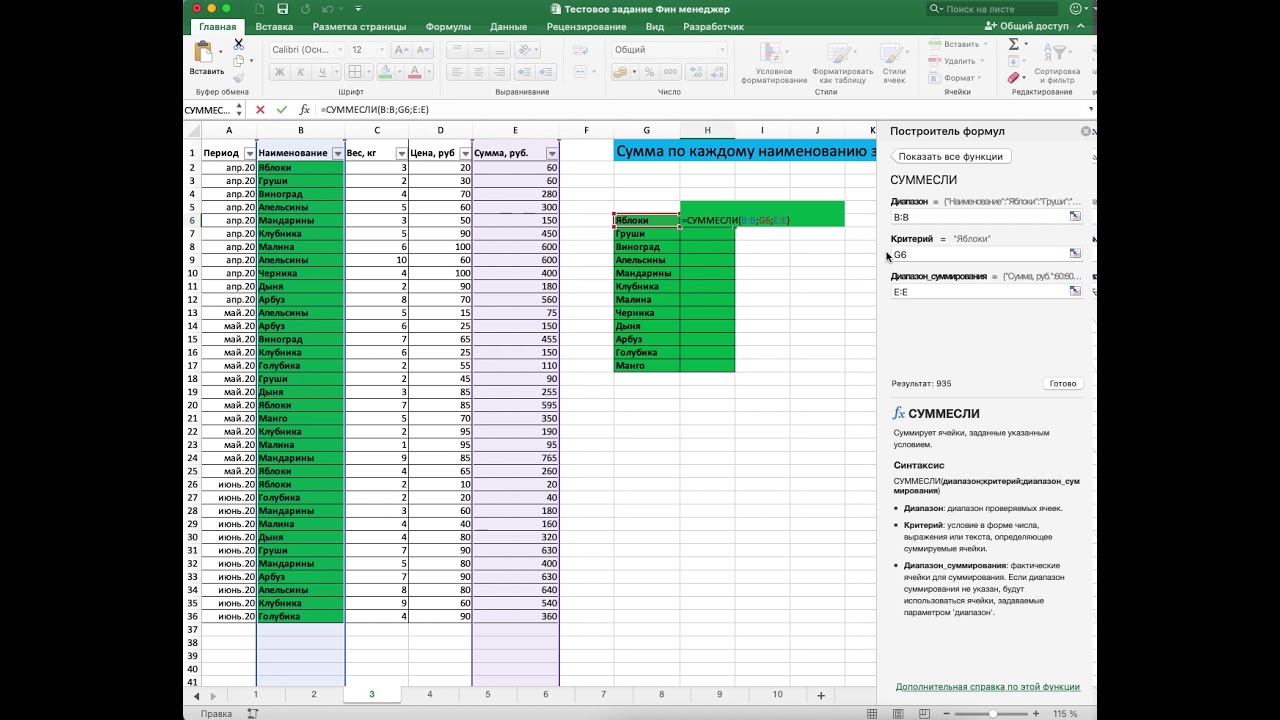The height and width of the screenshot is (720, 1280).
Task: Open the Цена, руб column filter dropdown
Action: [465, 153]
